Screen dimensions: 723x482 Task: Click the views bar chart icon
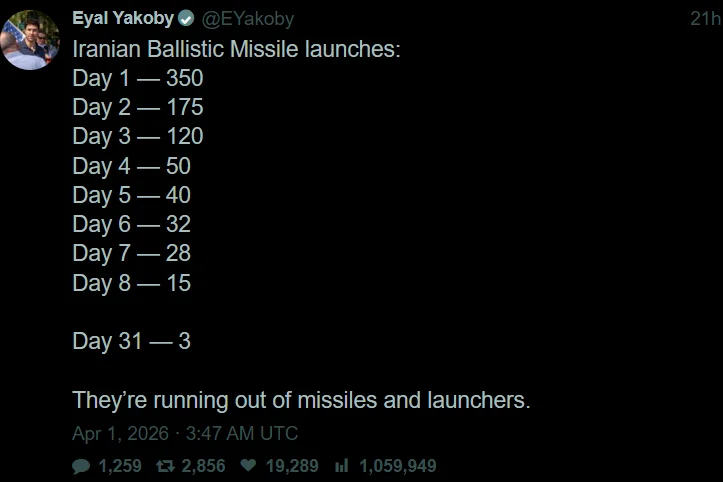coord(340,466)
